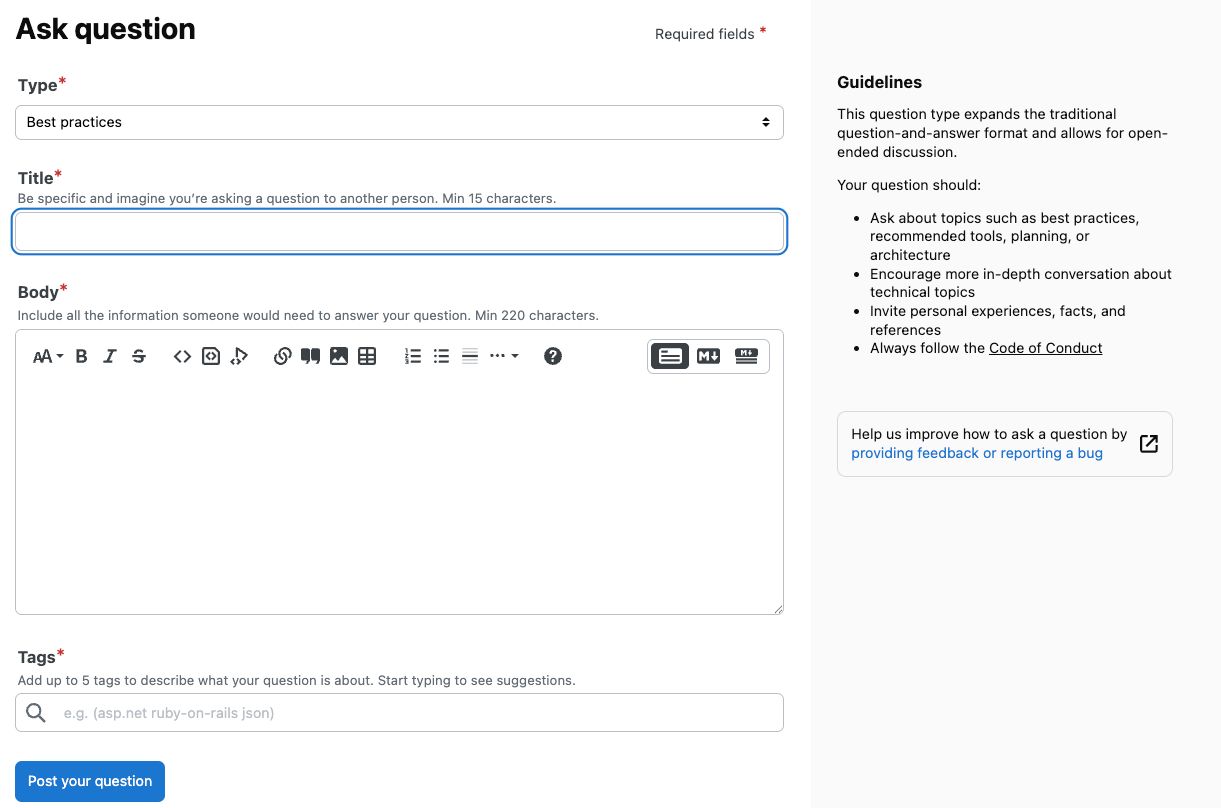The height and width of the screenshot is (808, 1221).
Task: Click the 'Min 220 characters' body hint
Action: [537, 315]
